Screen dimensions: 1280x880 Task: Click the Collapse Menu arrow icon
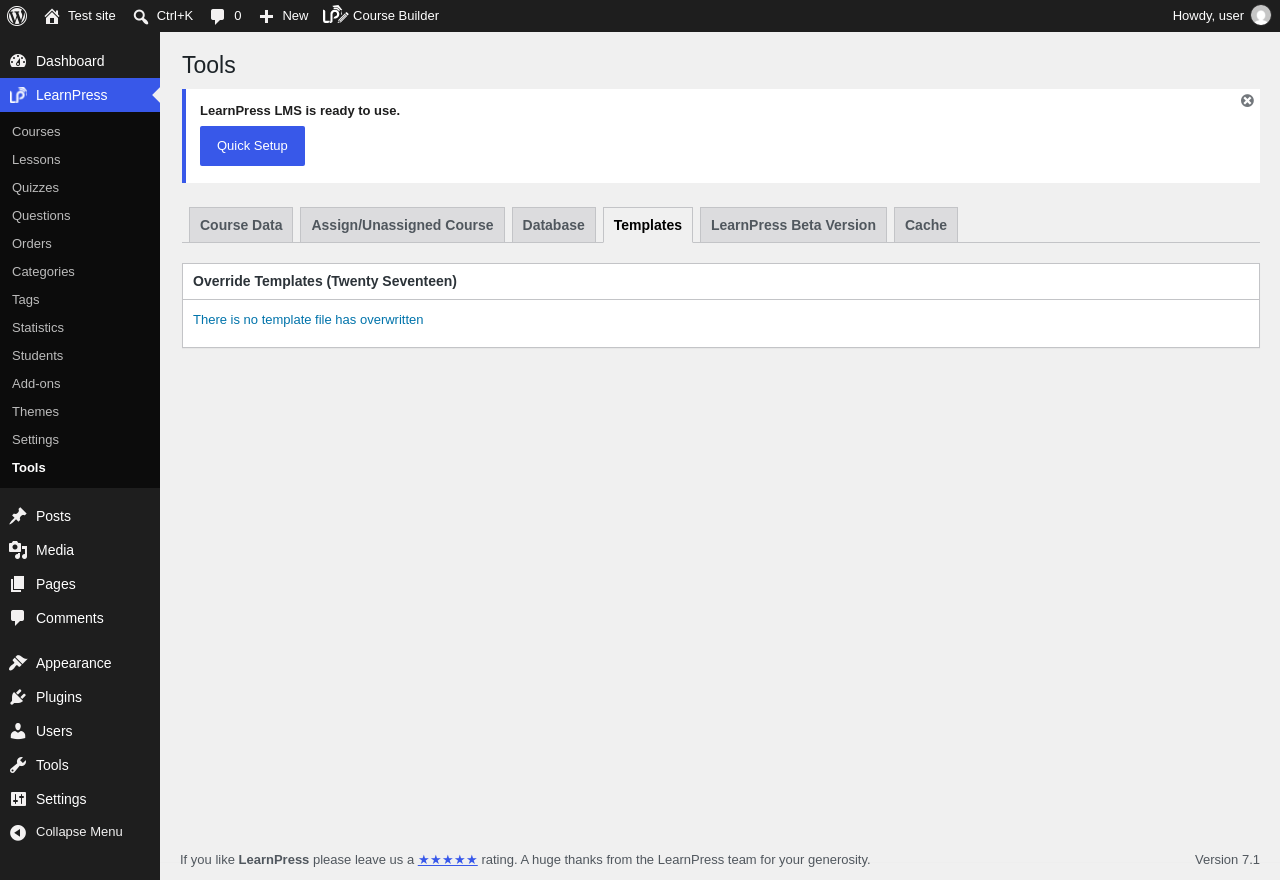click(x=18, y=832)
